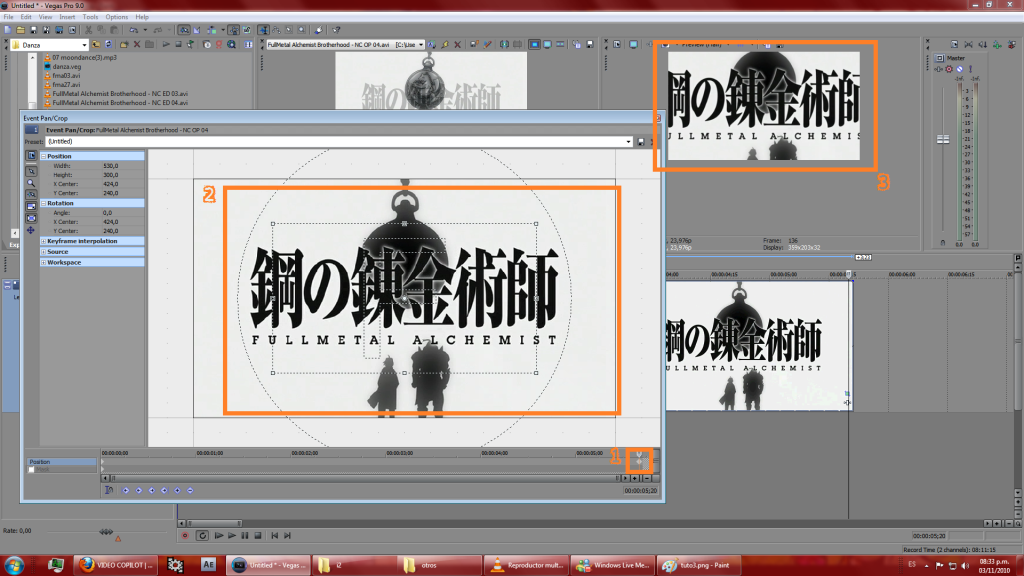The image size is (1024, 576).
Task: Switch to tuto3.png - Paint in taskbar
Action: point(698,566)
